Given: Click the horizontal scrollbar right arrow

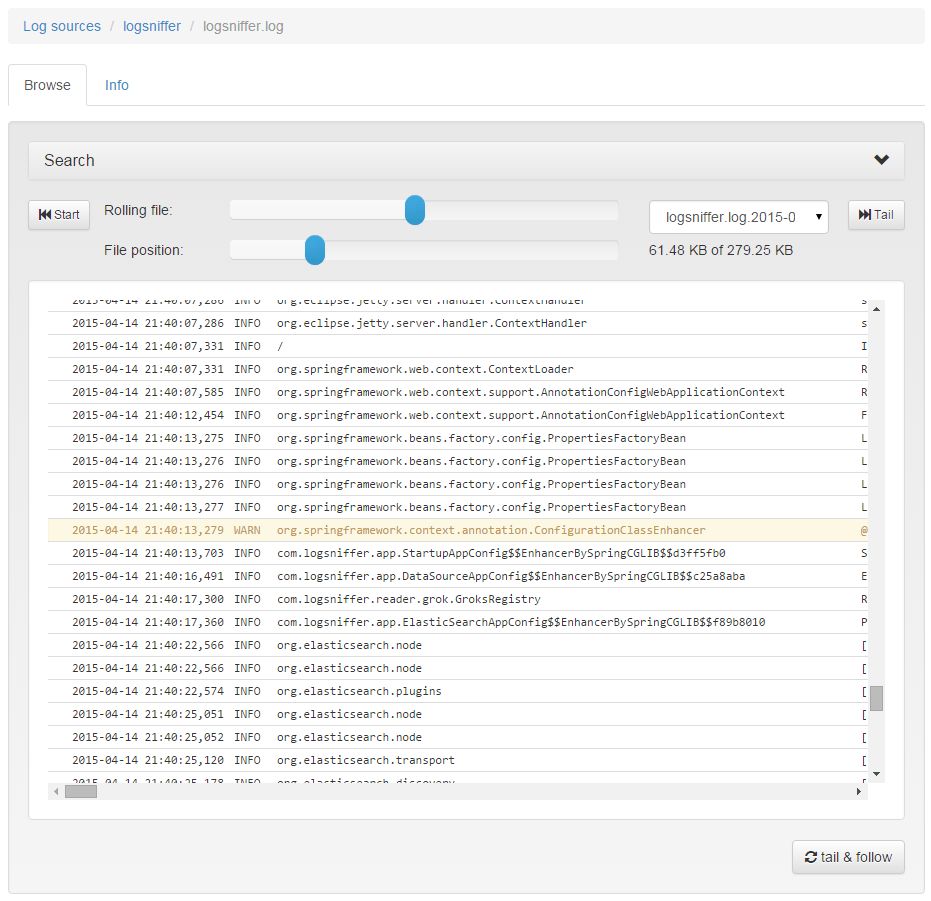Looking at the screenshot, I should click(859, 791).
